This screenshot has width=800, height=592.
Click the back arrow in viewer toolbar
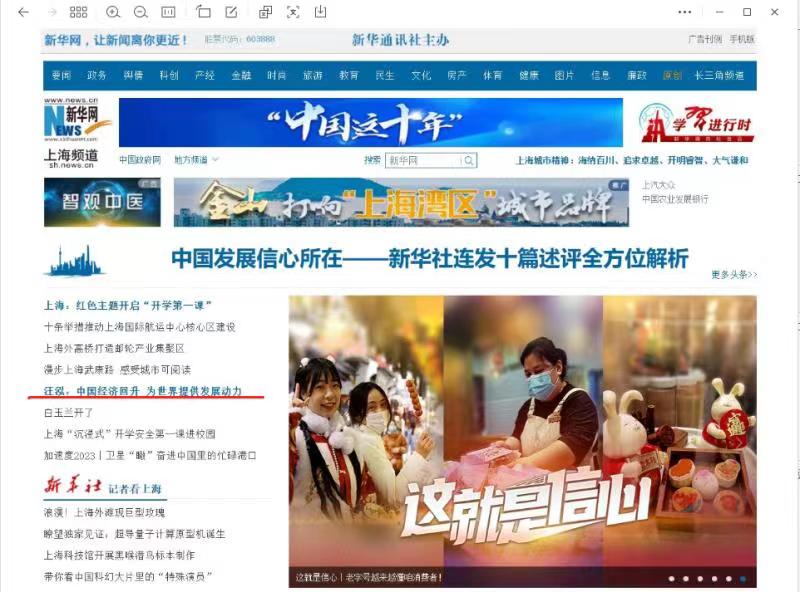tap(23, 12)
